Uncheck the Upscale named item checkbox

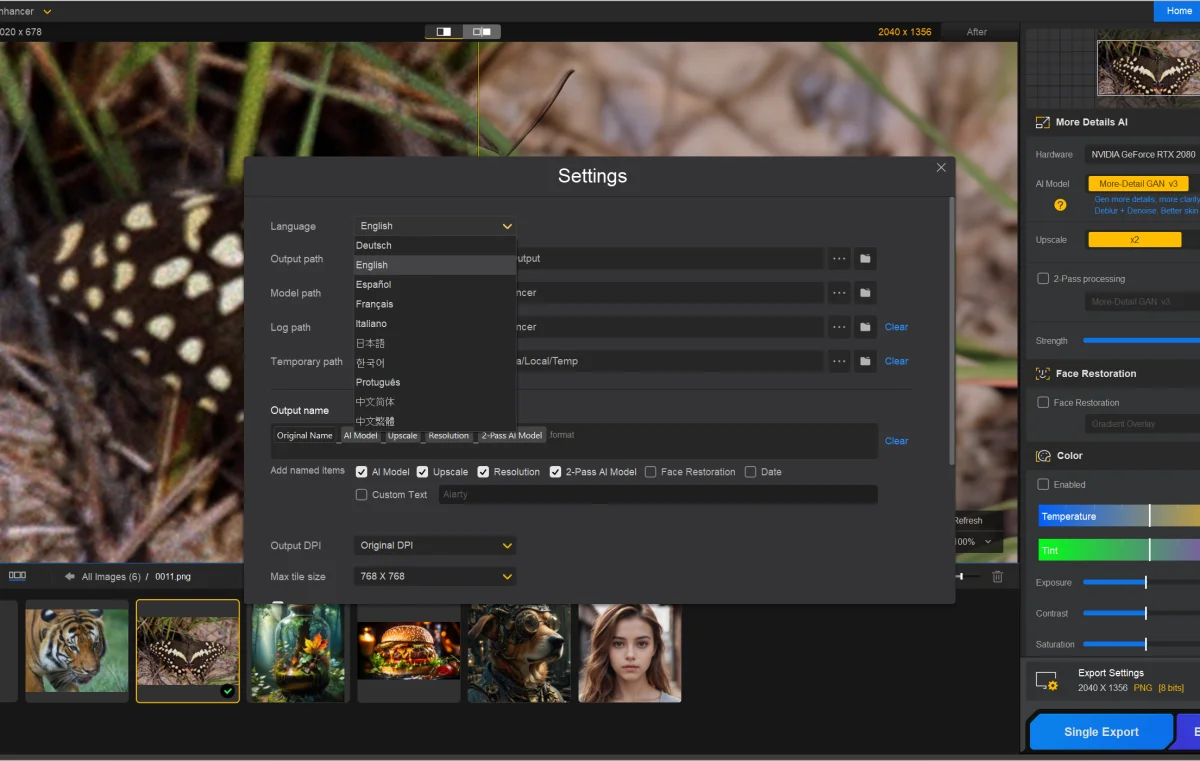coord(423,472)
